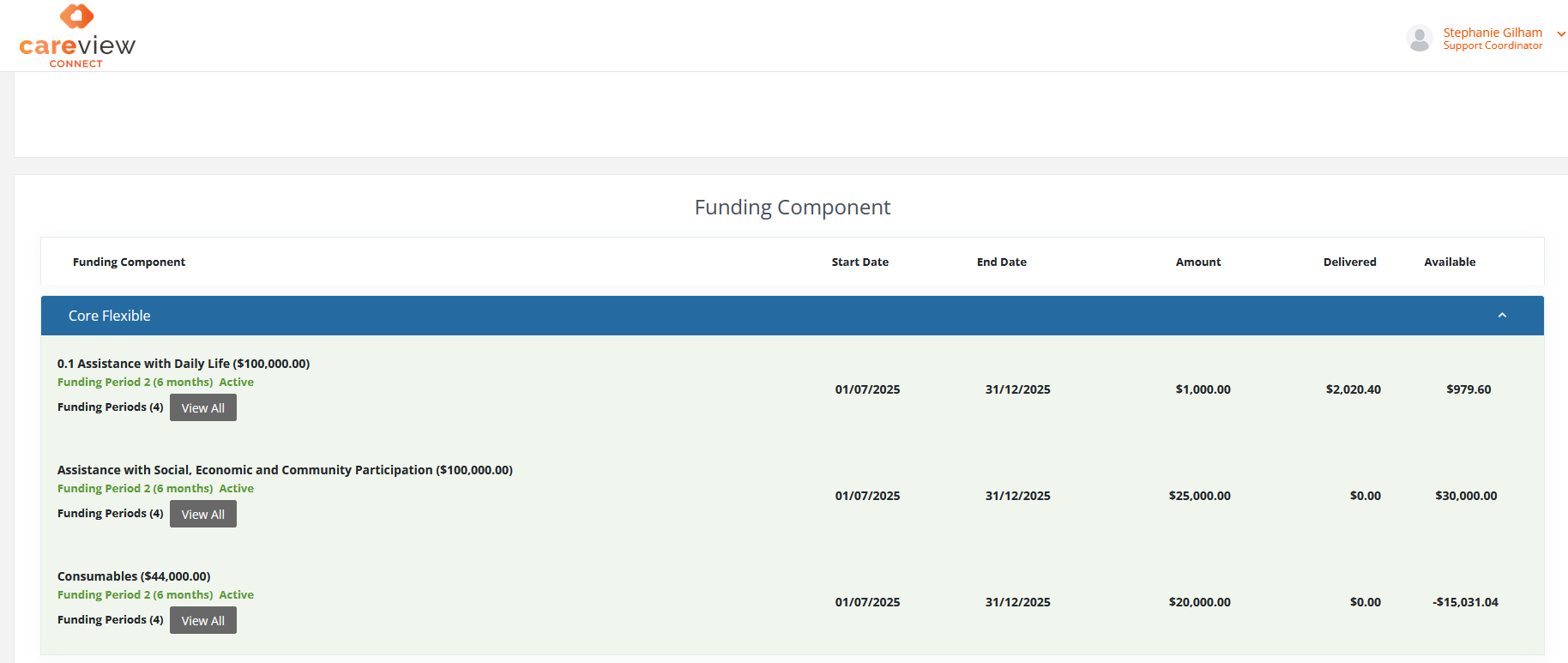Click the Delivered column header
The image size is (1568, 663).
tap(1349, 262)
